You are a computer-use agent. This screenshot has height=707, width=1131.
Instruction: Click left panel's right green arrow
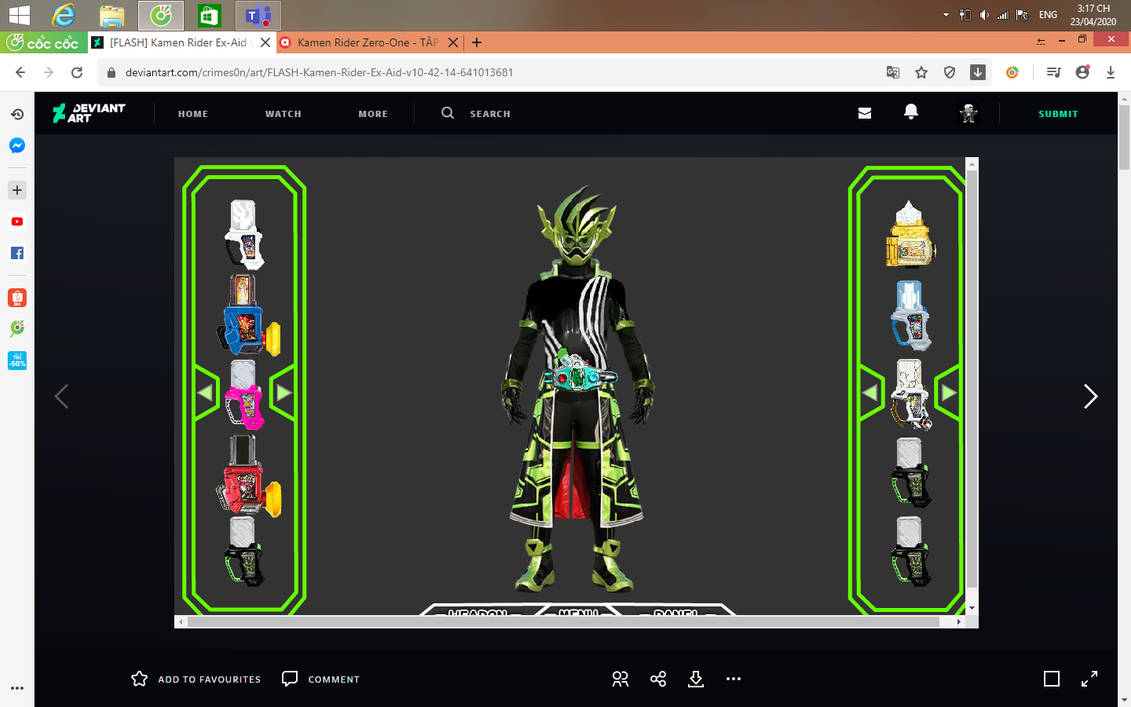click(283, 392)
